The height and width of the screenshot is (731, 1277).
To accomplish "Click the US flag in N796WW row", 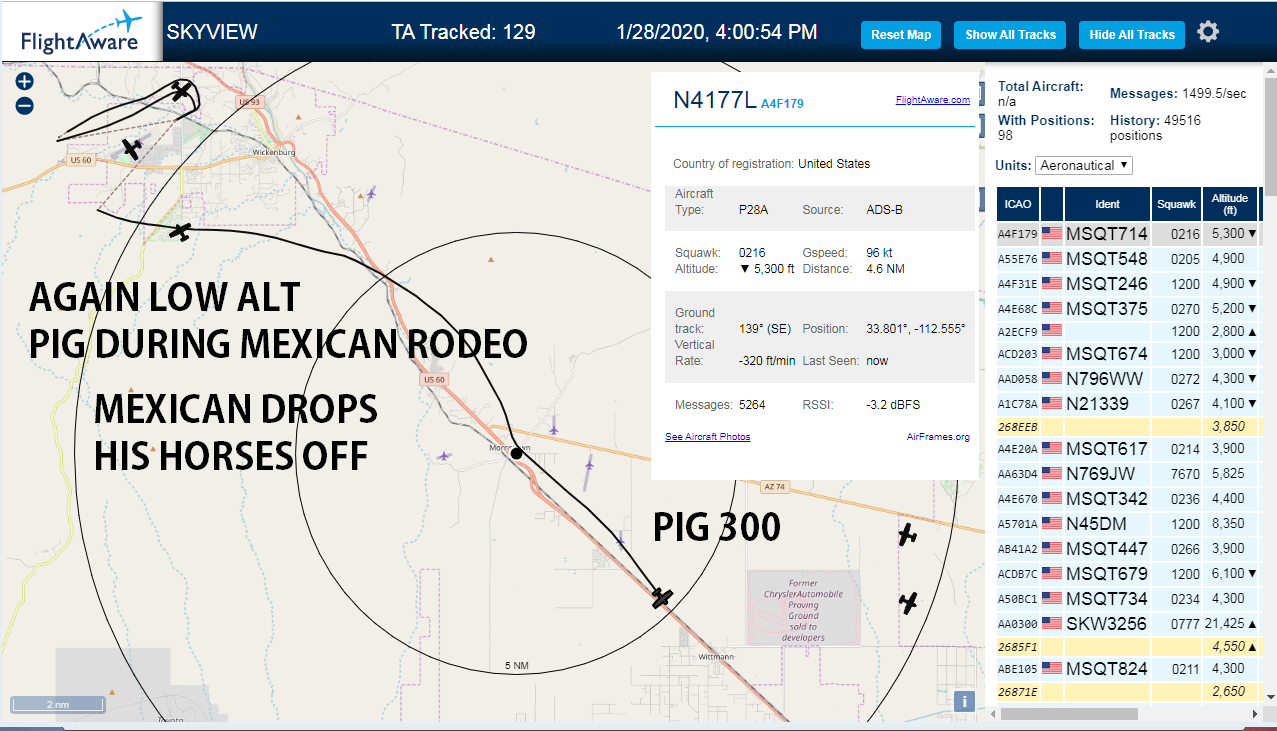I will tap(1052, 379).
